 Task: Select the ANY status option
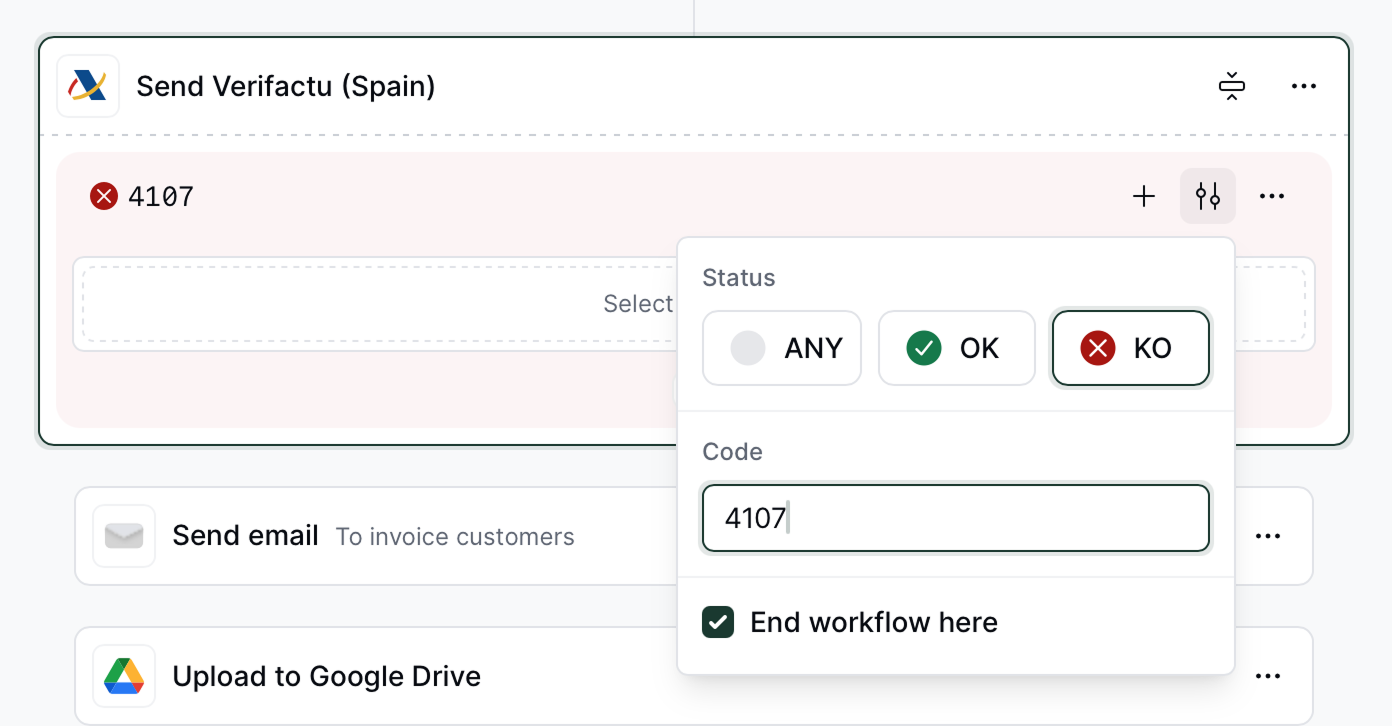[782, 348]
